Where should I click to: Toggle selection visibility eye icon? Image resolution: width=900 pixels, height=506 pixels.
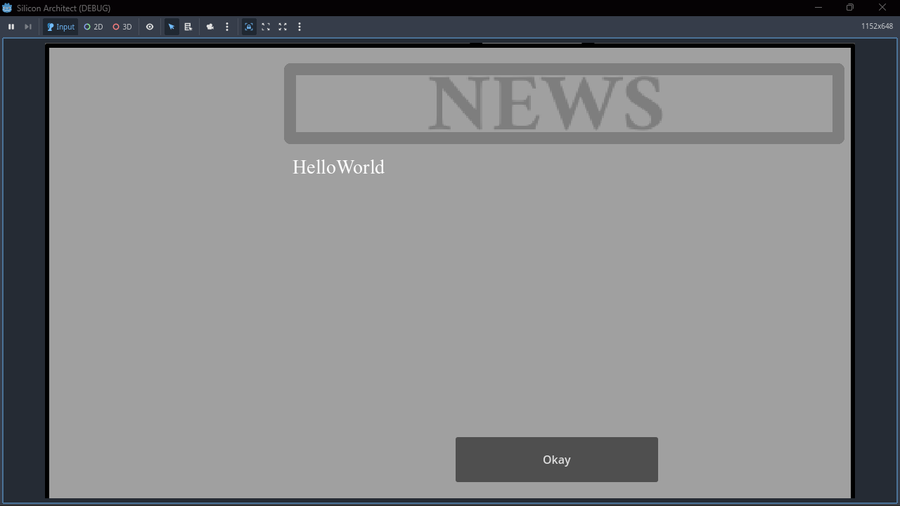[150, 27]
